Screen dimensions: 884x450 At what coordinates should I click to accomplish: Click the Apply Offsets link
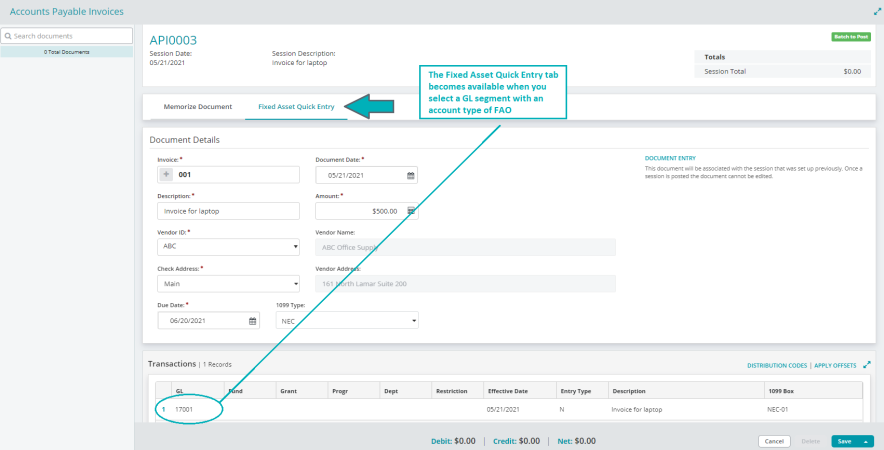coord(835,366)
